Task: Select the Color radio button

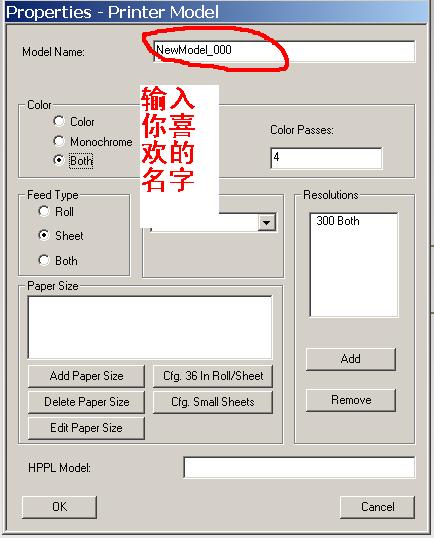Action: tap(59, 121)
